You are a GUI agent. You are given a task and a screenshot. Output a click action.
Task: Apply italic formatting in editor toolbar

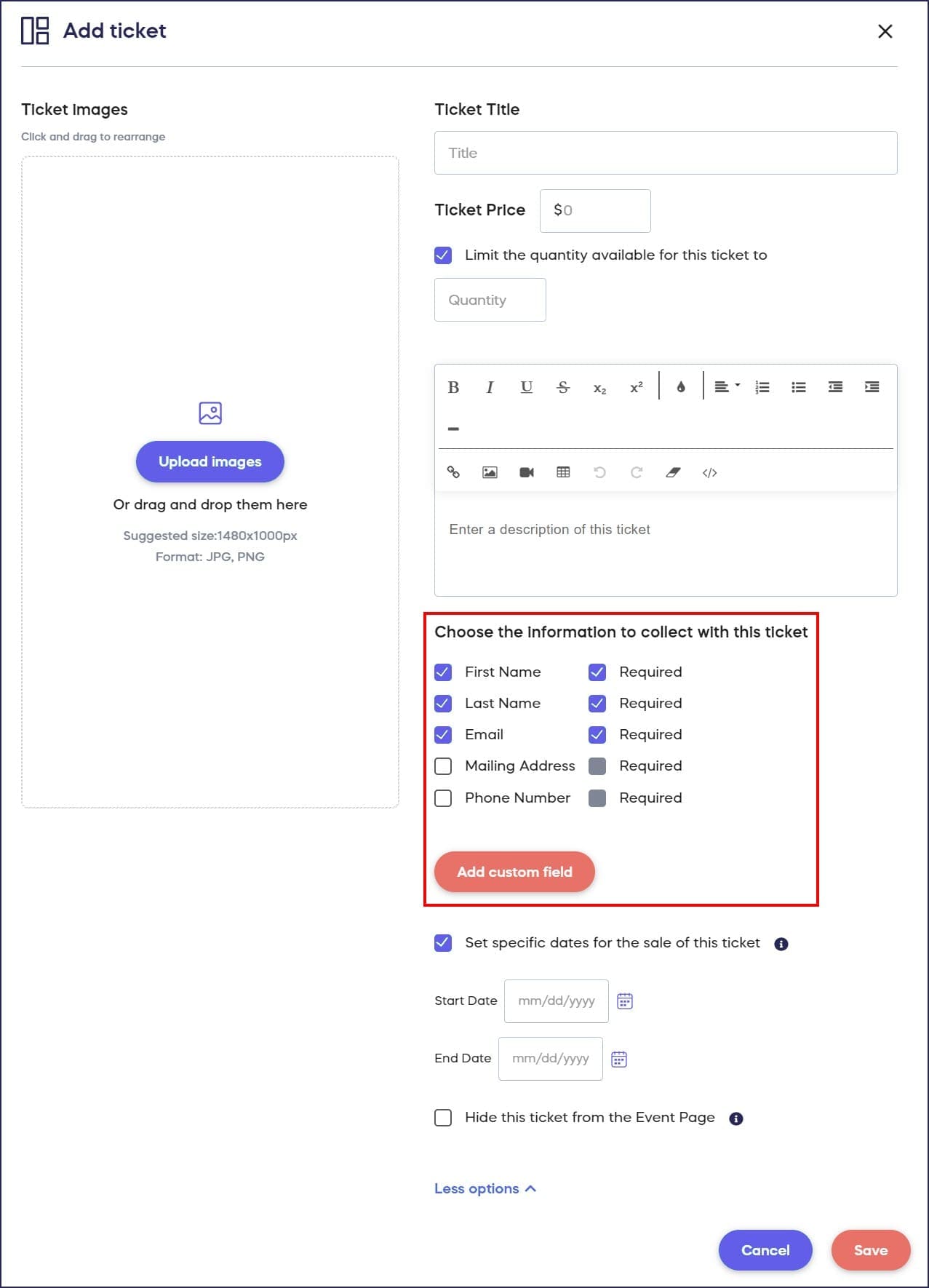coord(490,387)
